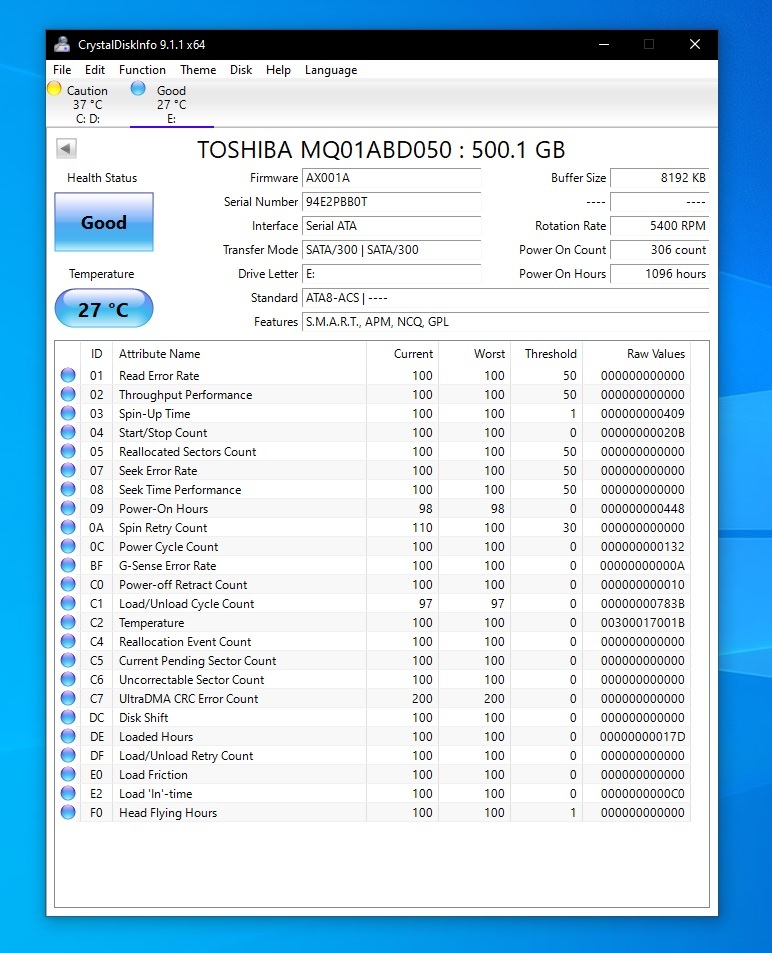This screenshot has width=772, height=953.
Task: Select the Load/Unload Retry Count attribute name
Action: pyautogui.click(x=186, y=755)
